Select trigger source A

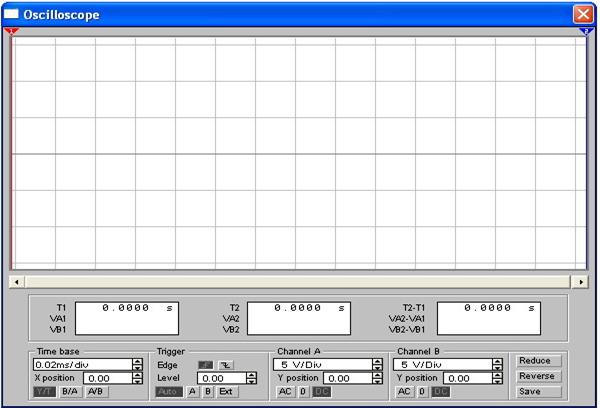(192, 392)
